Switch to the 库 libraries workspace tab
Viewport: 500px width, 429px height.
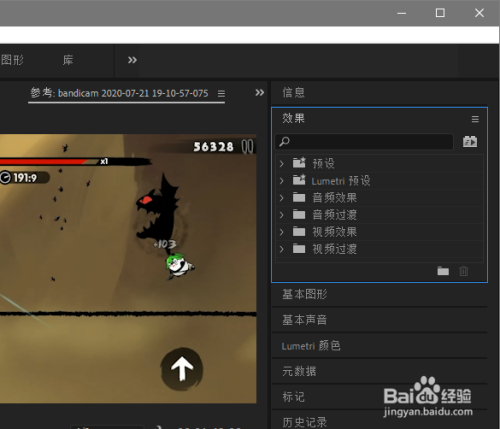pyautogui.click(x=68, y=60)
